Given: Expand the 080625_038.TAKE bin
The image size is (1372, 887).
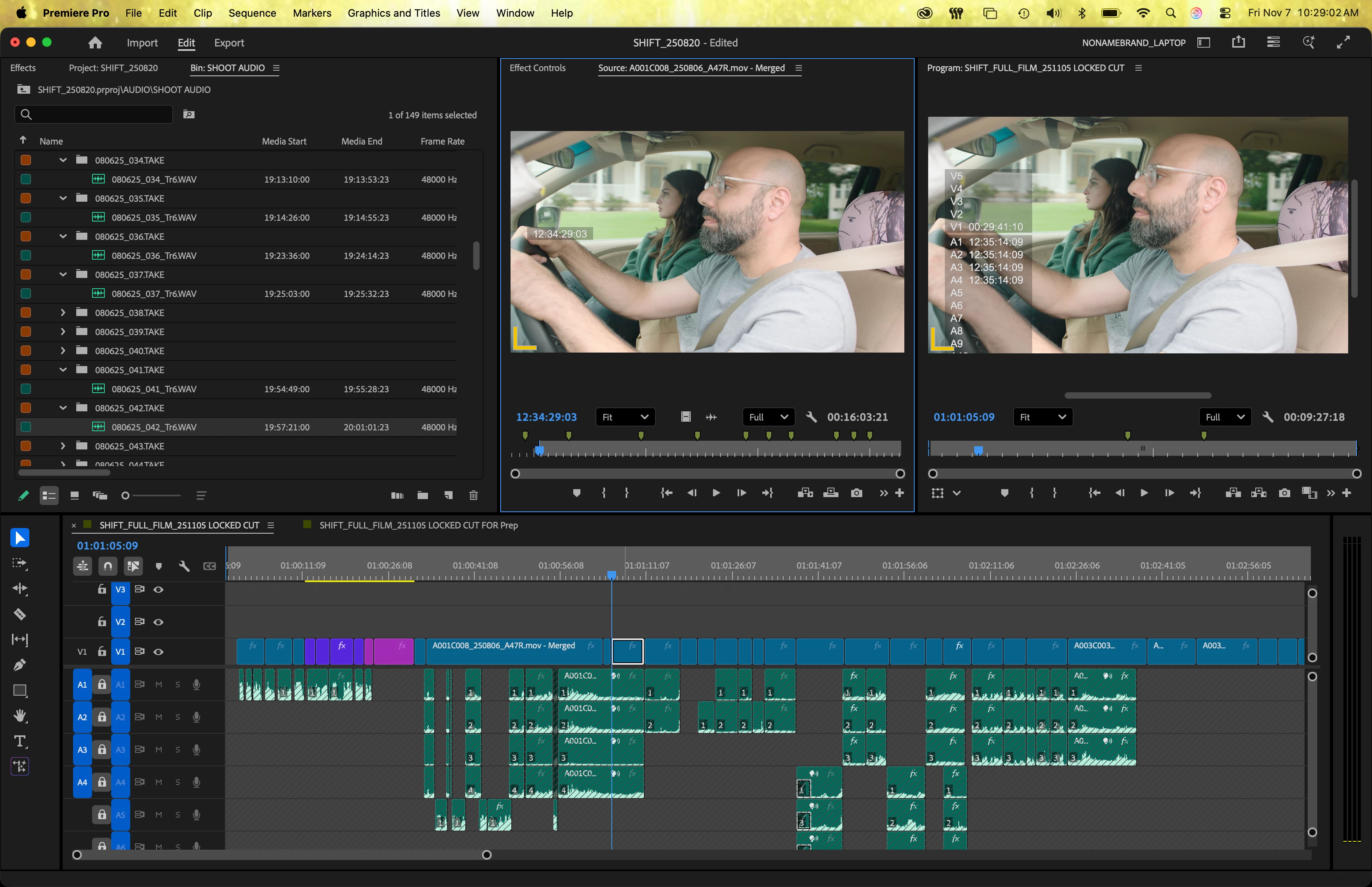Looking at the screenshot, I should [x=63, y=313].
